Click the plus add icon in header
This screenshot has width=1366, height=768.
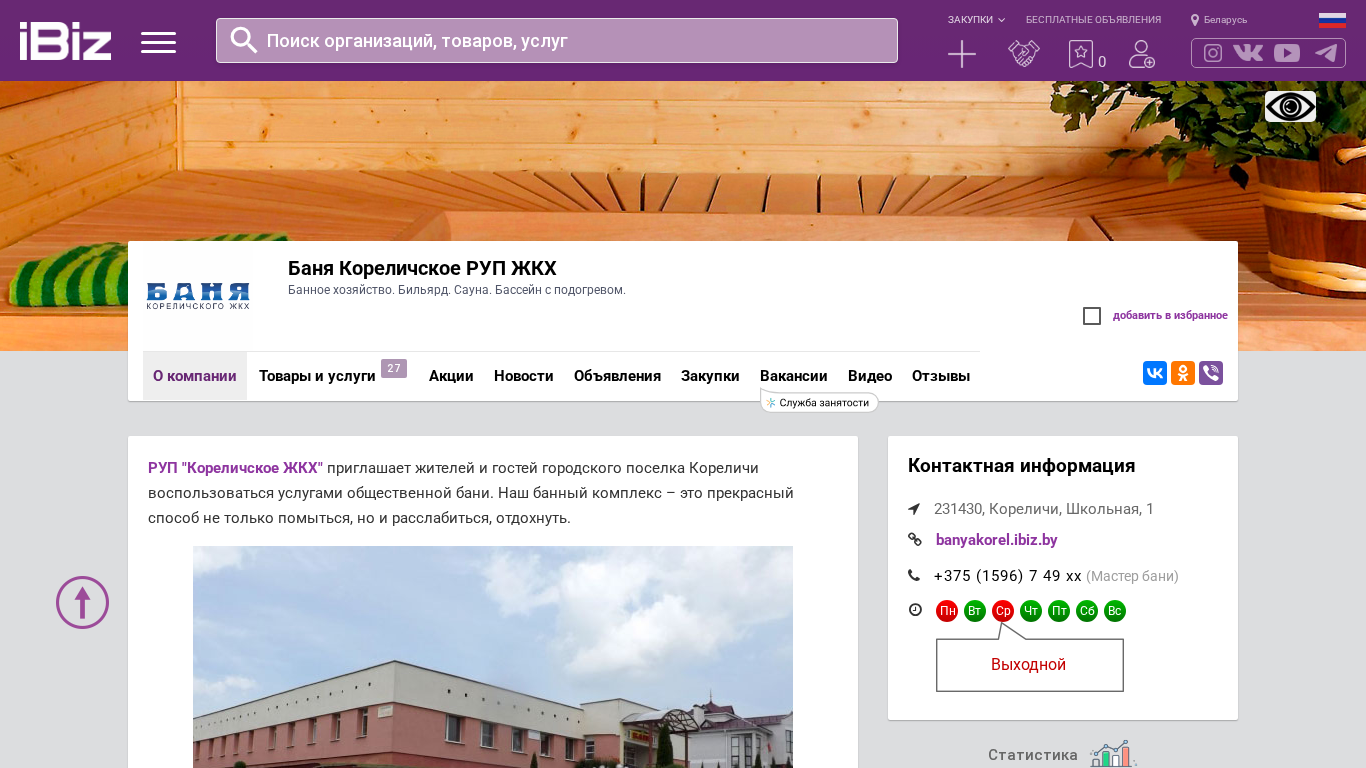point(962,54)
